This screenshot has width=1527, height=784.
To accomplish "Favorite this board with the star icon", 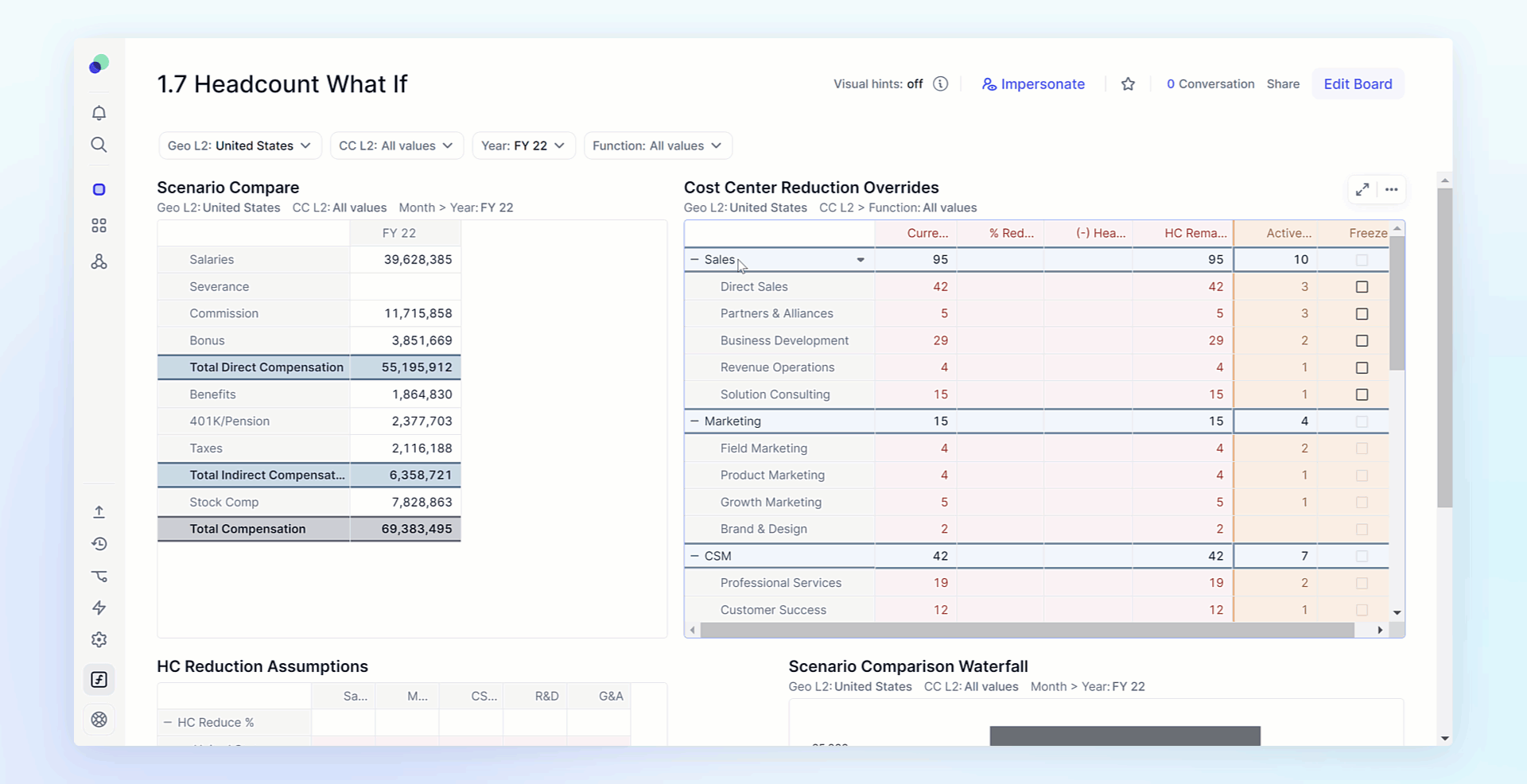I will coord(1128,83).
